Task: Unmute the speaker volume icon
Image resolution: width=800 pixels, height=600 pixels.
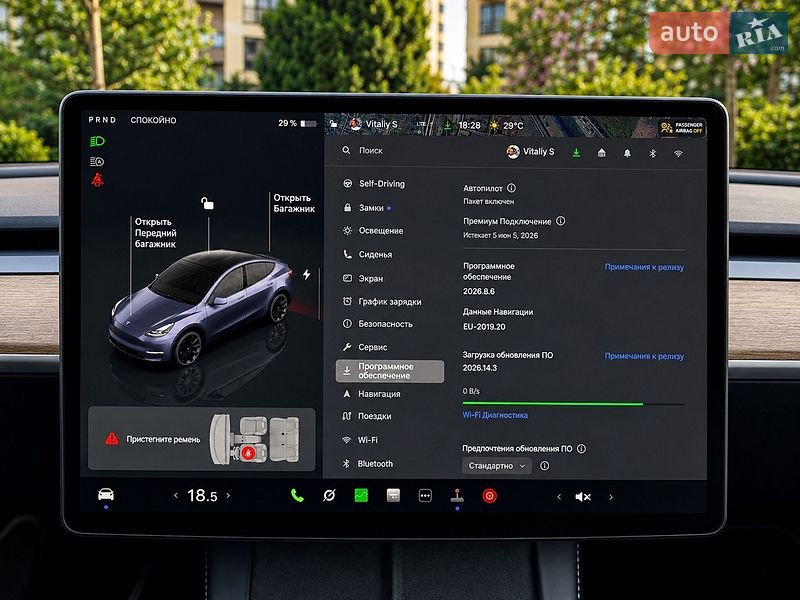Action: (583, 497)
